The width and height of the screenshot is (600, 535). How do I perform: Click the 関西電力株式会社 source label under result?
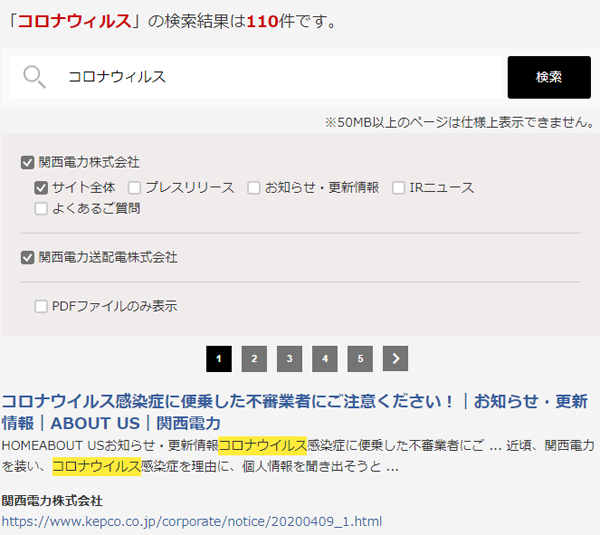coord(52,501)
